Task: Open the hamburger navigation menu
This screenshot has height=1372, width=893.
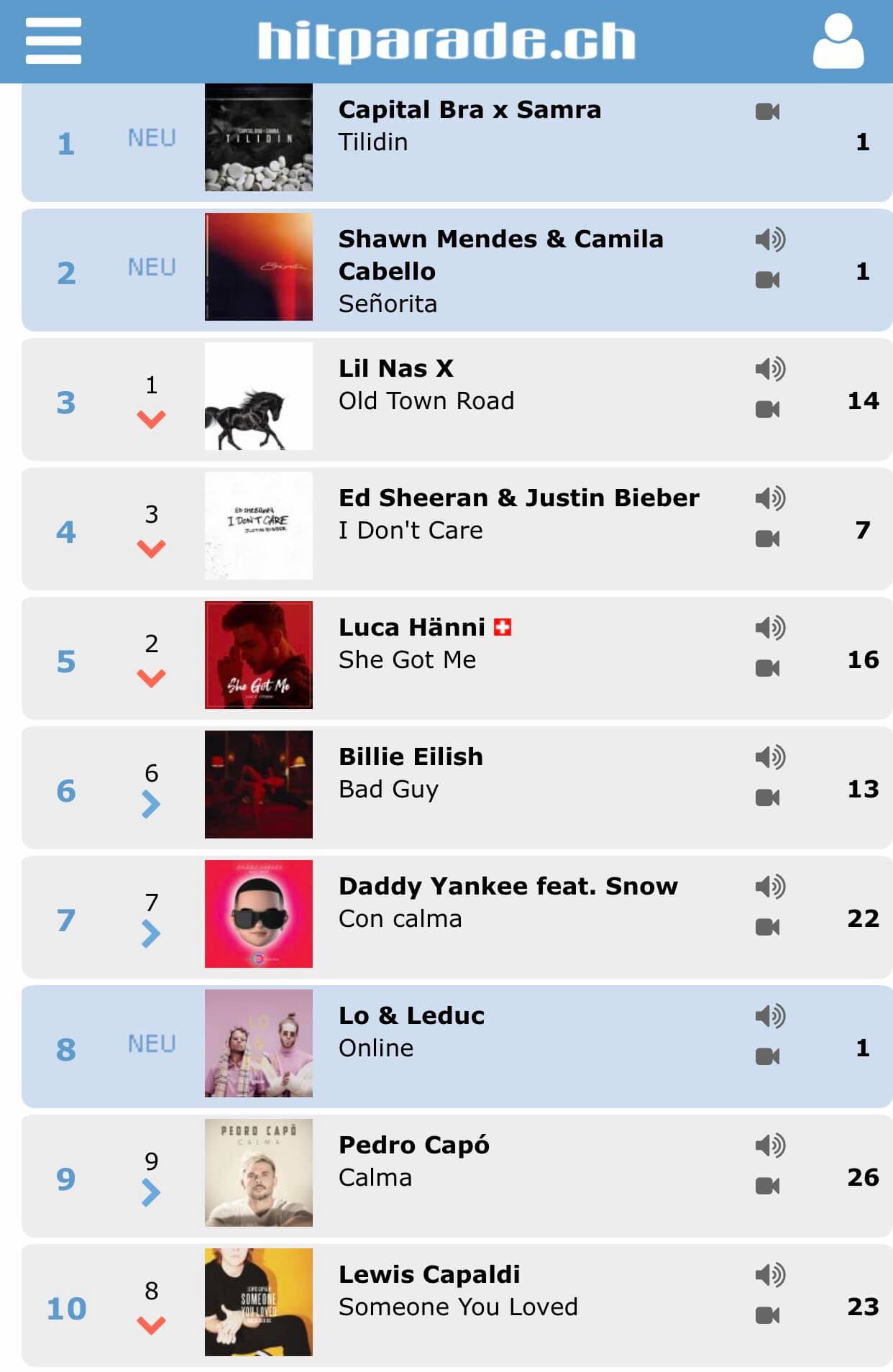Action: pyautogui.click(x=53, y=41)
